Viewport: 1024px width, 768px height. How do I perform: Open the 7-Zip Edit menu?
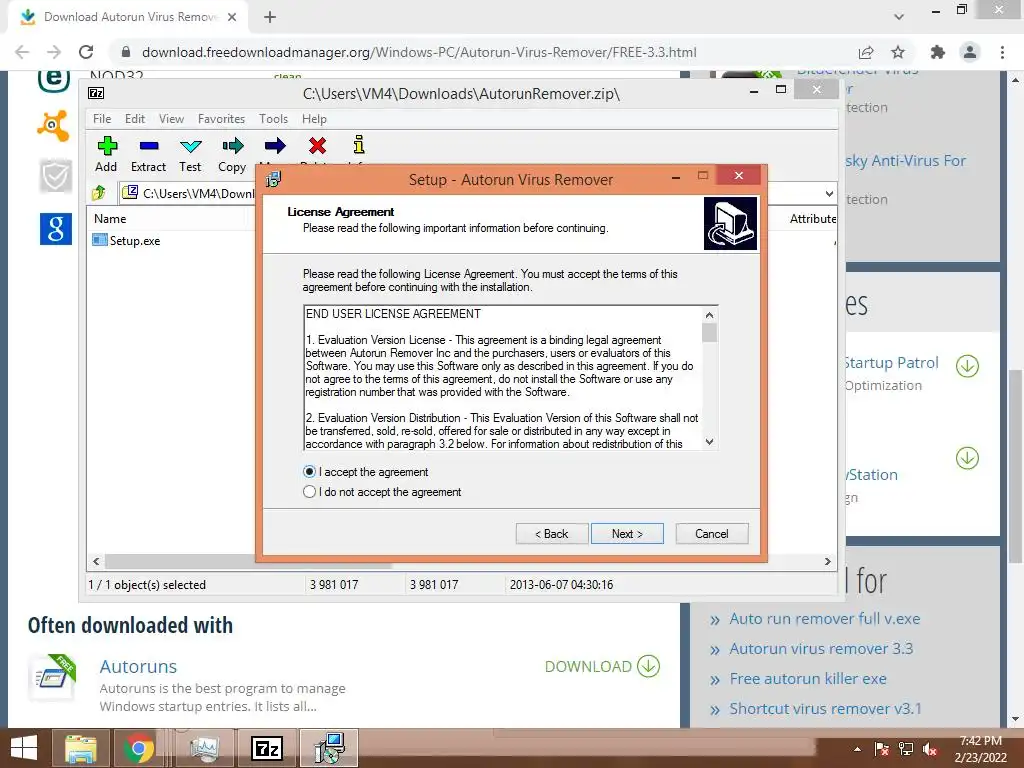click(x=135, y=119)
